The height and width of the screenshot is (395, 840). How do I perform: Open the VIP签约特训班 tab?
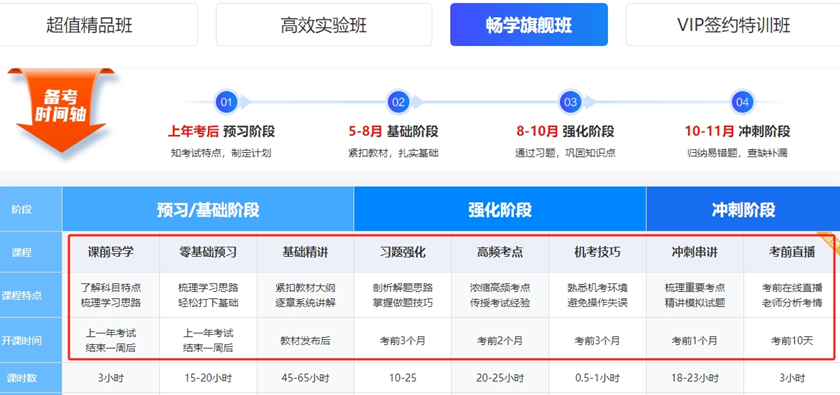click(x=733, y=25)
